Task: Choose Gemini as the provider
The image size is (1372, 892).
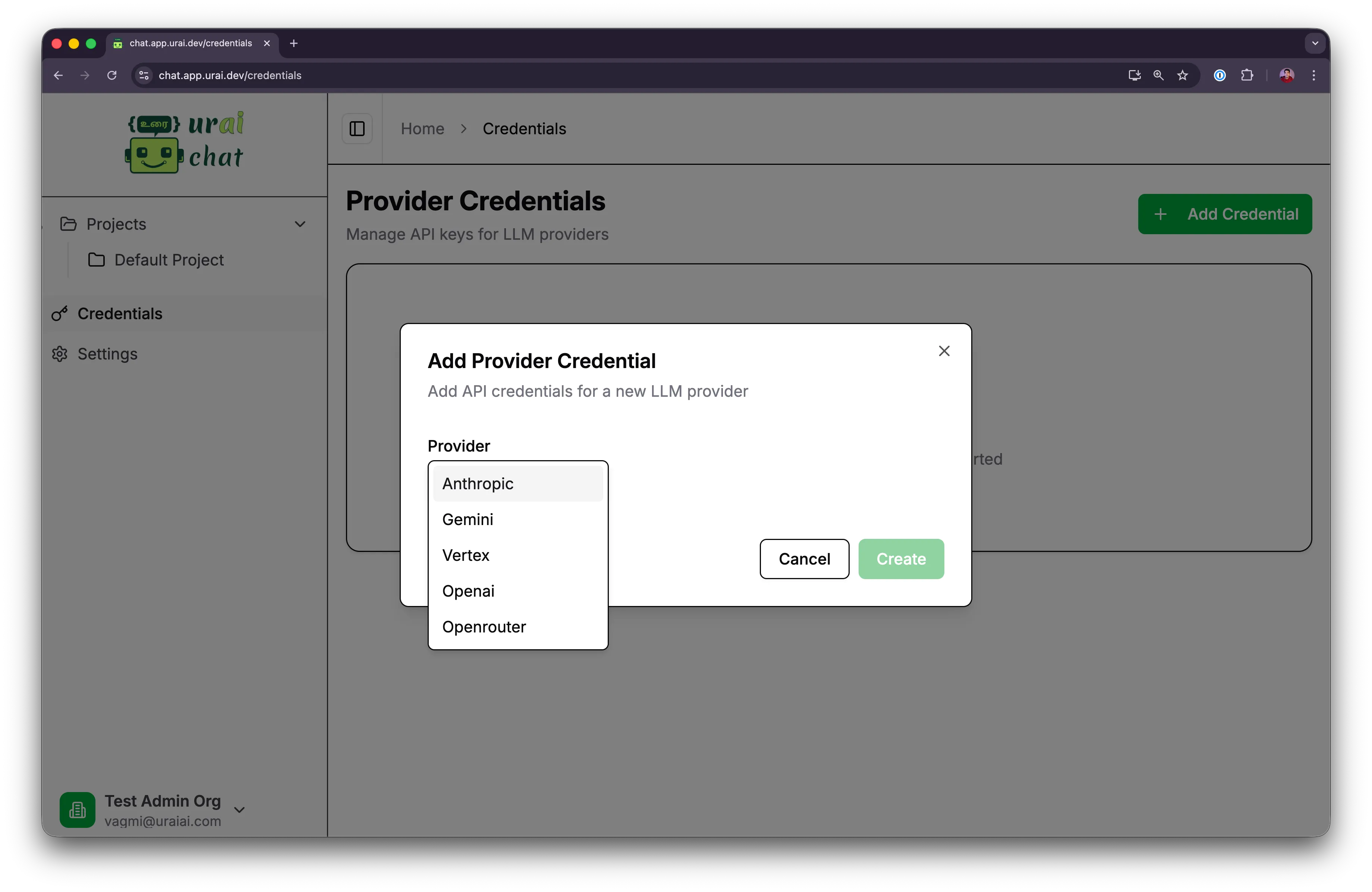Action: coord(518,519)
